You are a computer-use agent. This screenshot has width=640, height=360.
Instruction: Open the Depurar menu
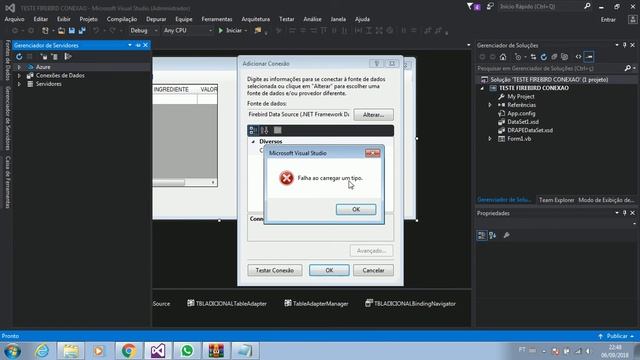156,19
